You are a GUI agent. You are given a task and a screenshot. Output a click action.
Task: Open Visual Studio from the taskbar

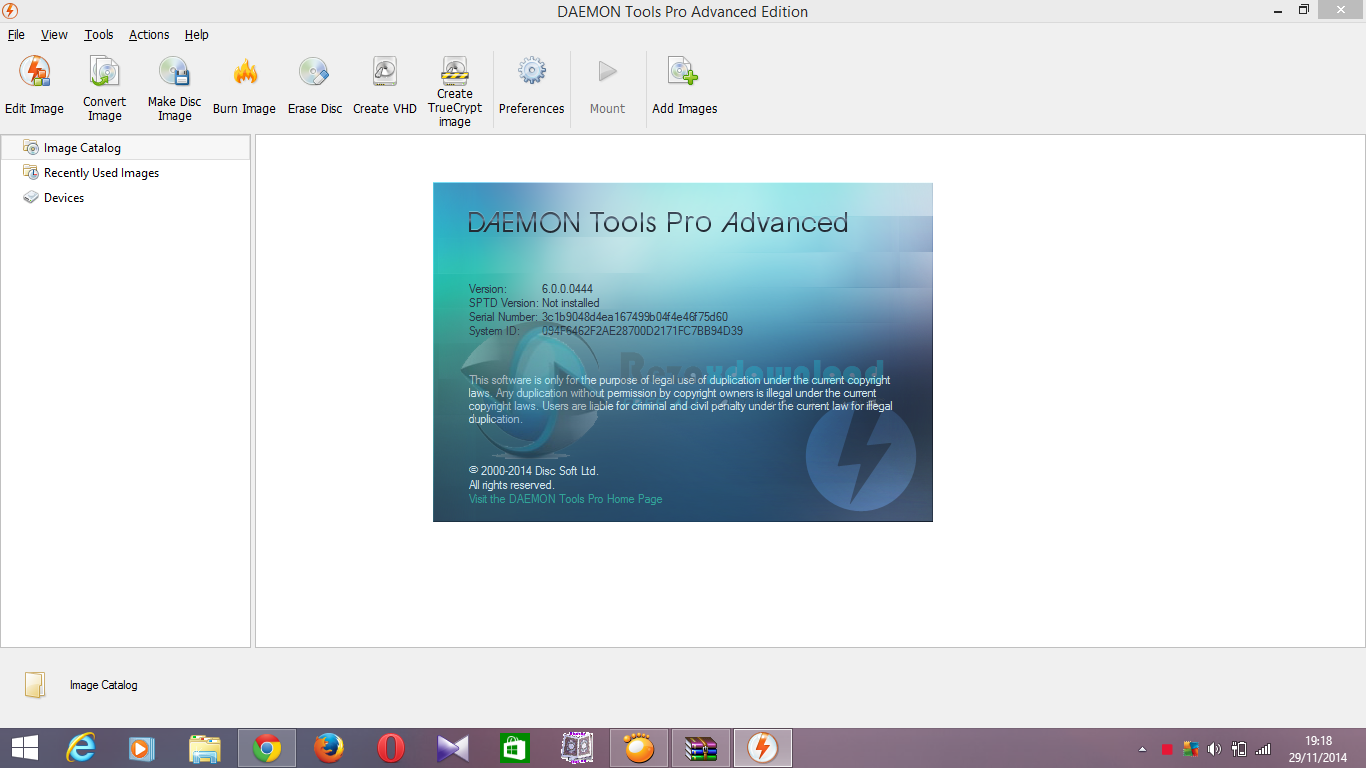click(452, 748)
